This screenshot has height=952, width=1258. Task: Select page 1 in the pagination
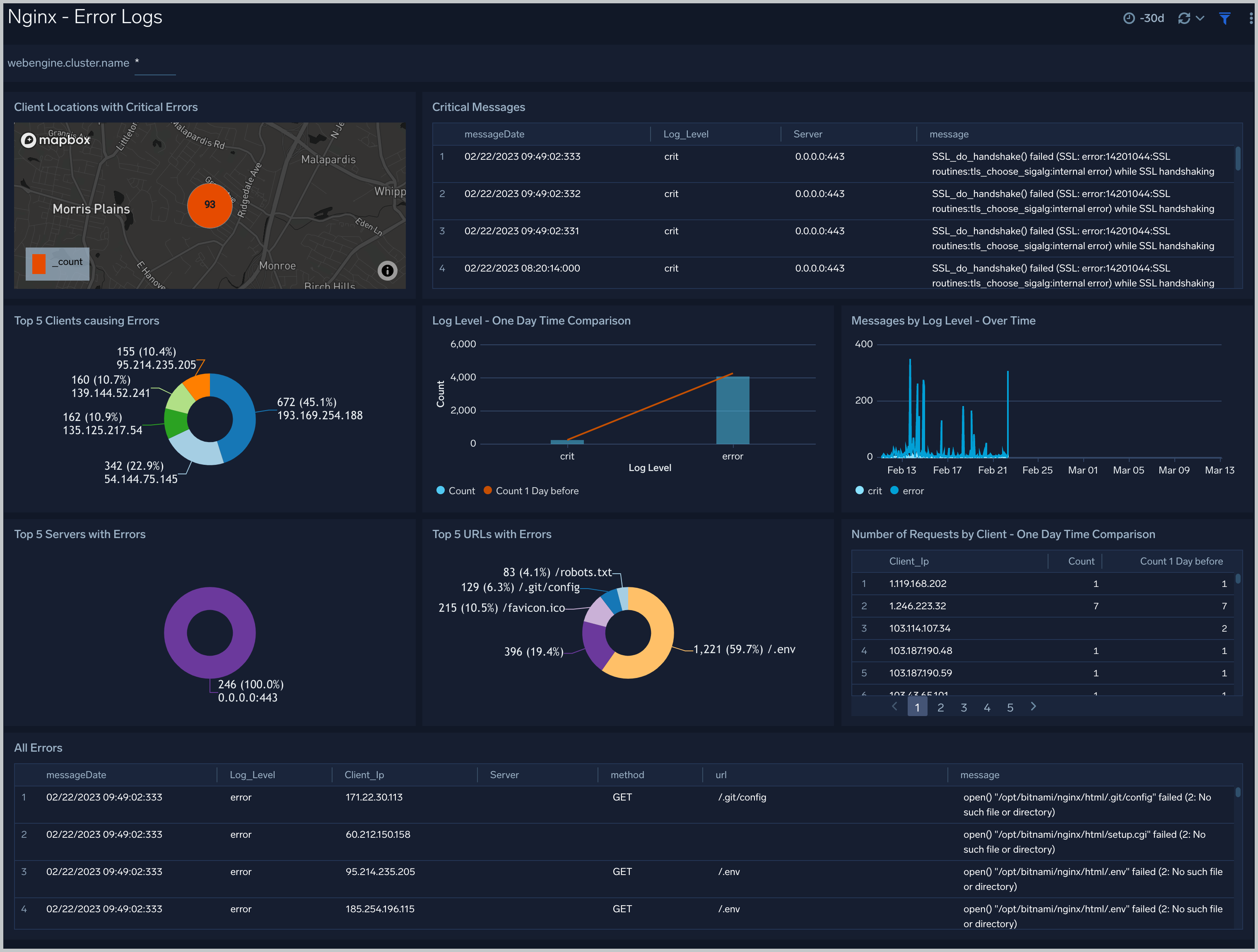click(917, 707)
